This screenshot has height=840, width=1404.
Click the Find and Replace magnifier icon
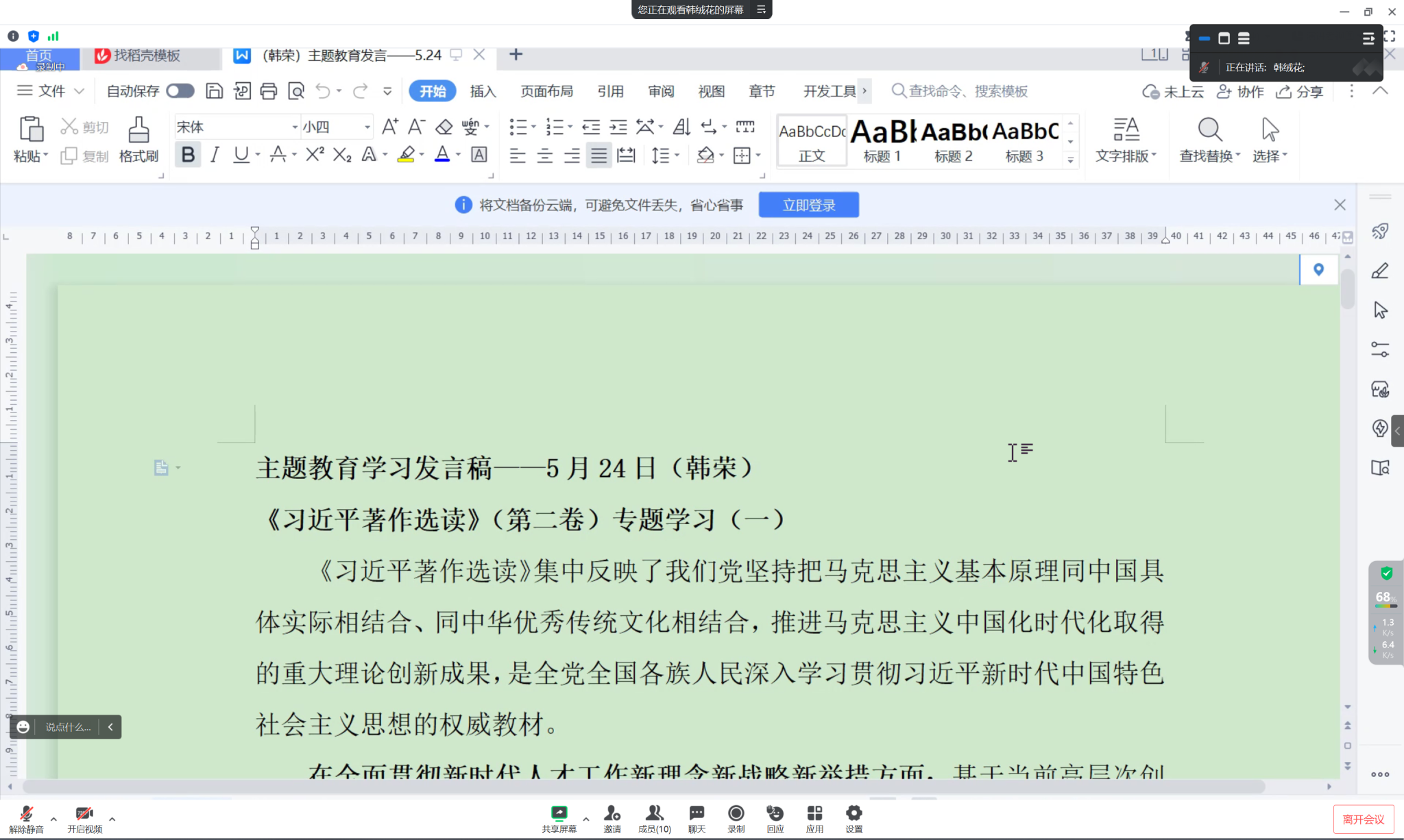[x=1209, y=129]
